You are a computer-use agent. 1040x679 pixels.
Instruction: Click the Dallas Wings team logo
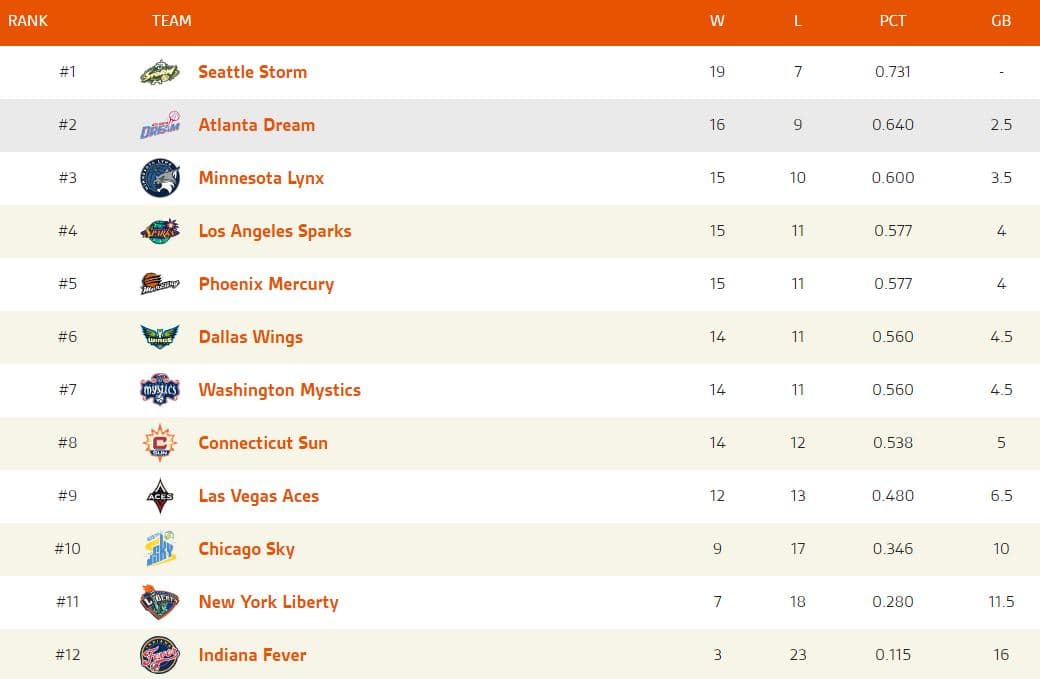click(158, 337)
